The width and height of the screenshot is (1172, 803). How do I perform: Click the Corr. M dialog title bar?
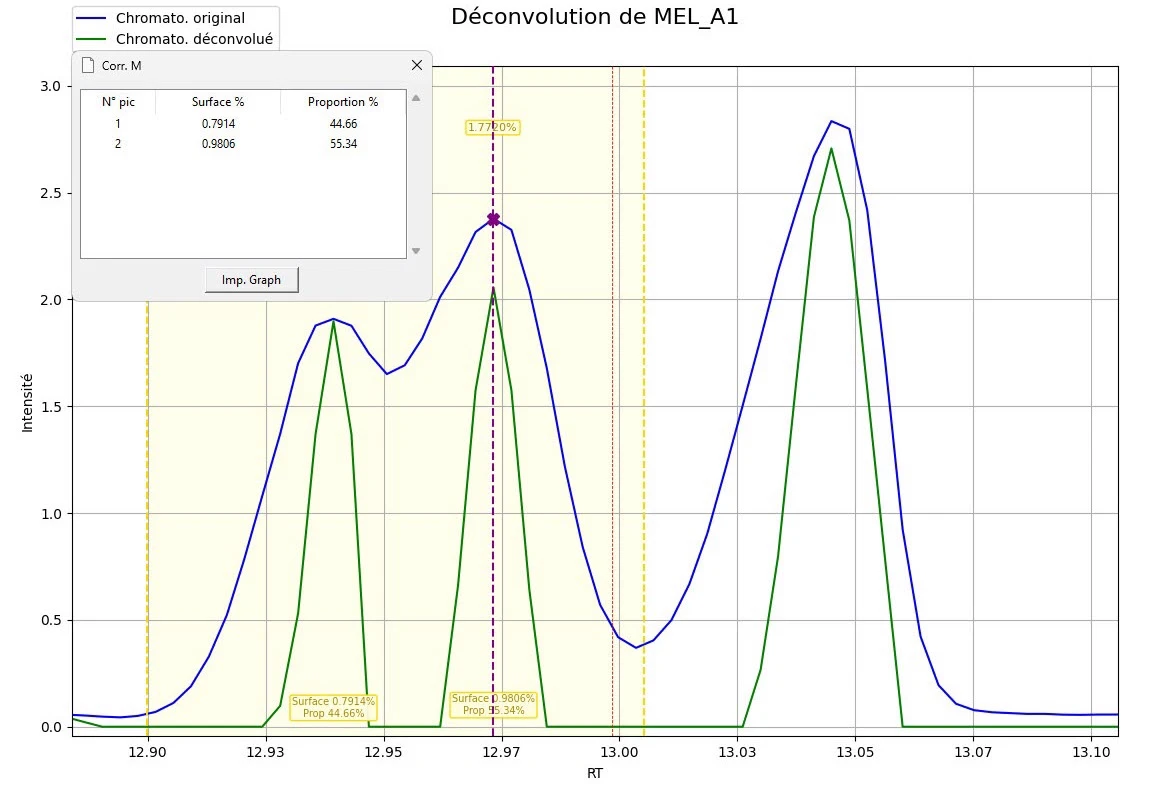coord(250,65)
